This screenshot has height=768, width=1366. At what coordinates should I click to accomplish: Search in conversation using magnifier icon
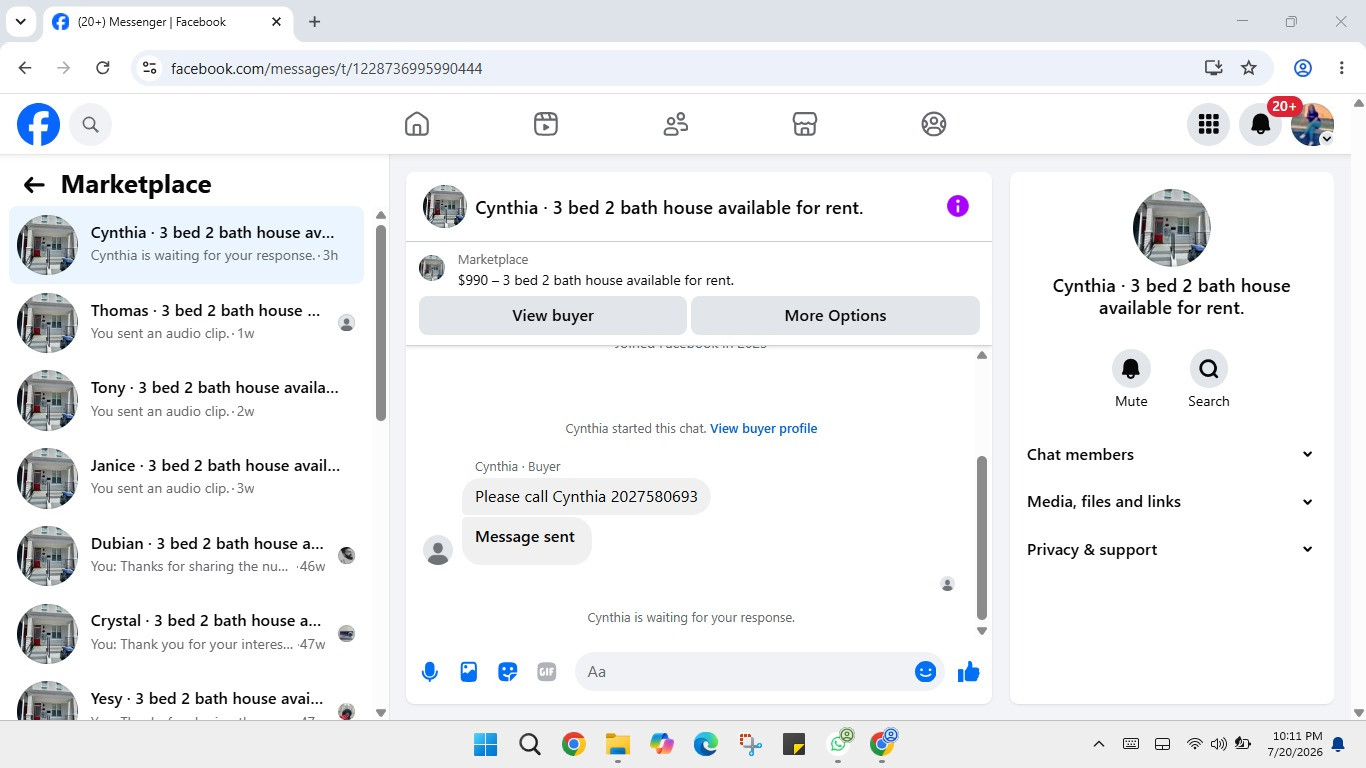pyautogui.click(x=1209, y=369)
